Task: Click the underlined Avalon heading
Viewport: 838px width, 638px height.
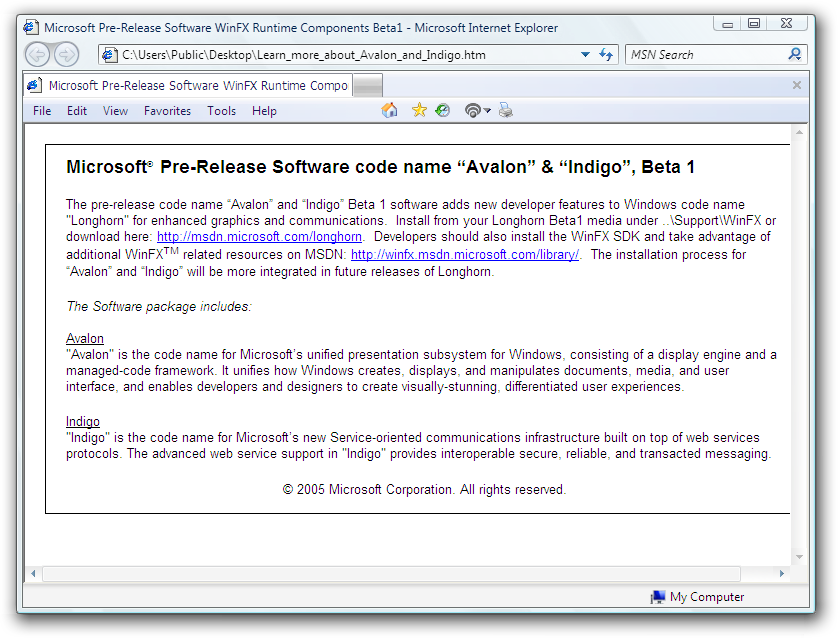Action: (x=85, y=338)
